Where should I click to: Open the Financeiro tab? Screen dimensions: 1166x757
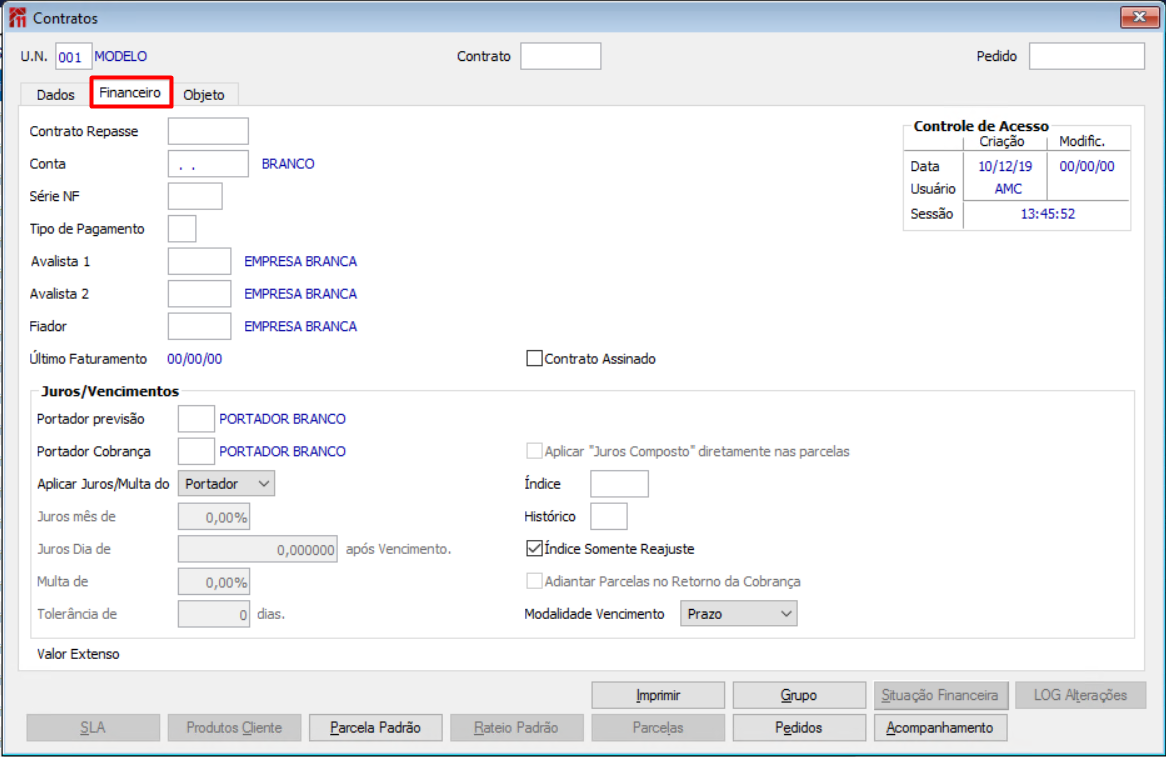click(130, 92)
